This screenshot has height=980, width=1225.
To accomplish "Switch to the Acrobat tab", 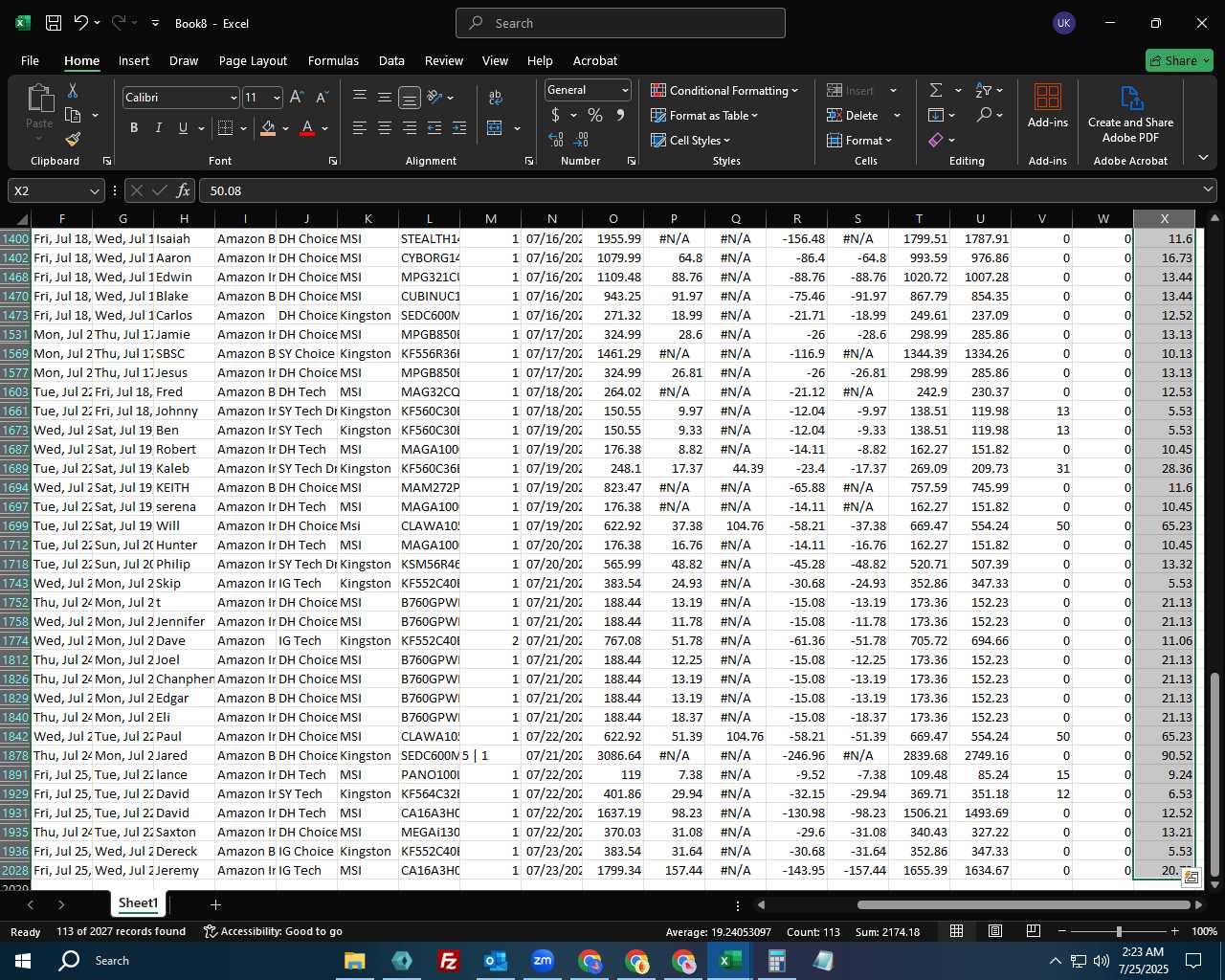I will point(595,60).
